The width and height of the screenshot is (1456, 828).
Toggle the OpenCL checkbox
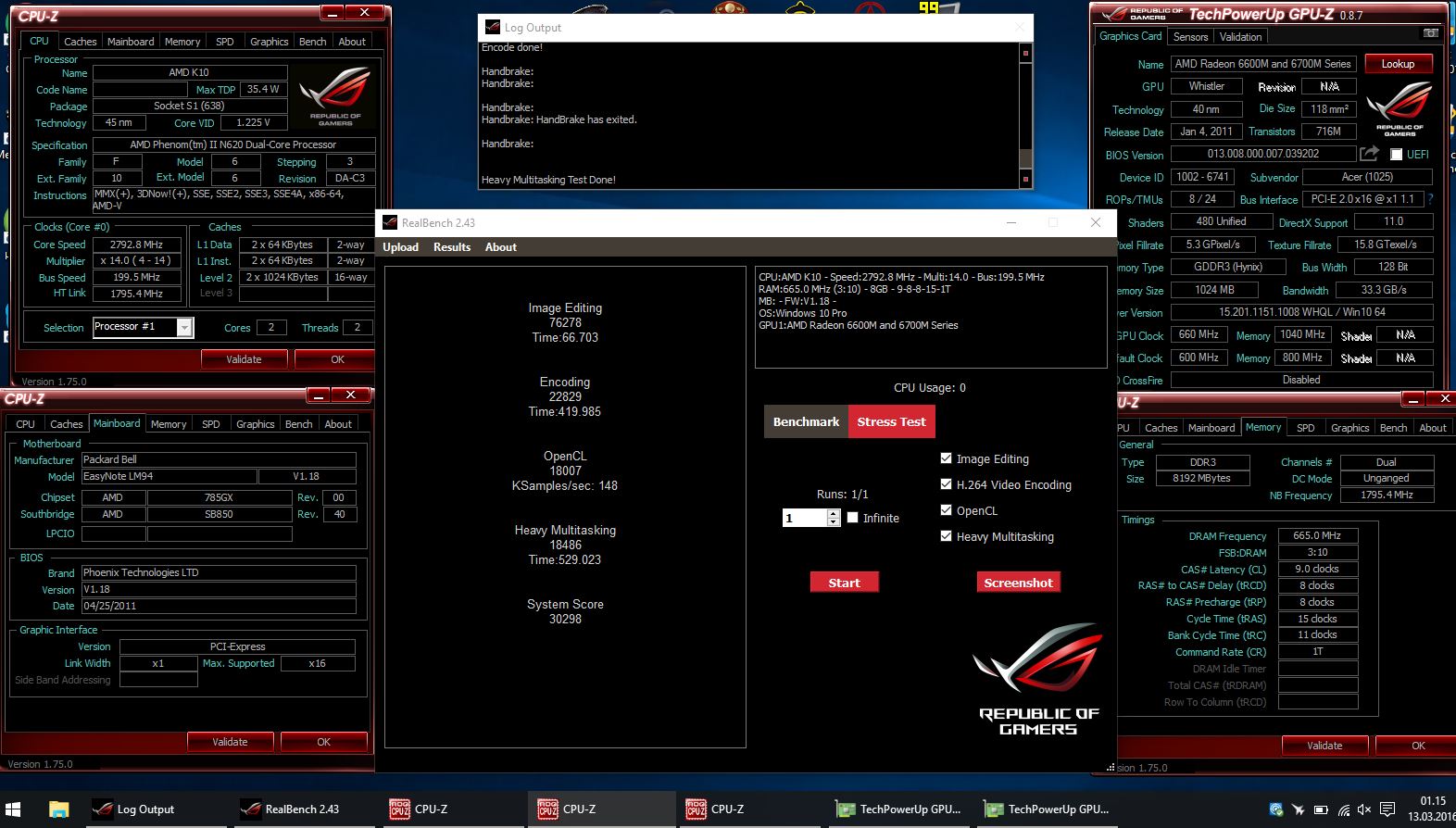pos(946,510)
